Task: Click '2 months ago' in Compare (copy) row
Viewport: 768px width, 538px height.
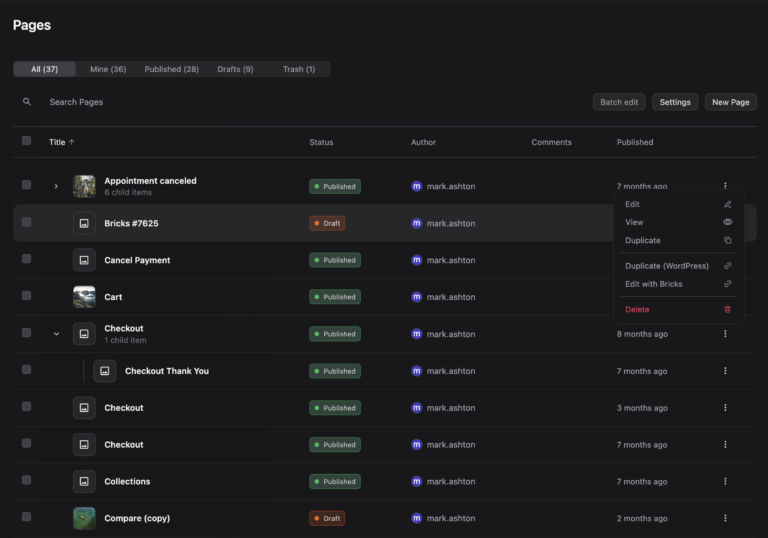Action: 642,518
